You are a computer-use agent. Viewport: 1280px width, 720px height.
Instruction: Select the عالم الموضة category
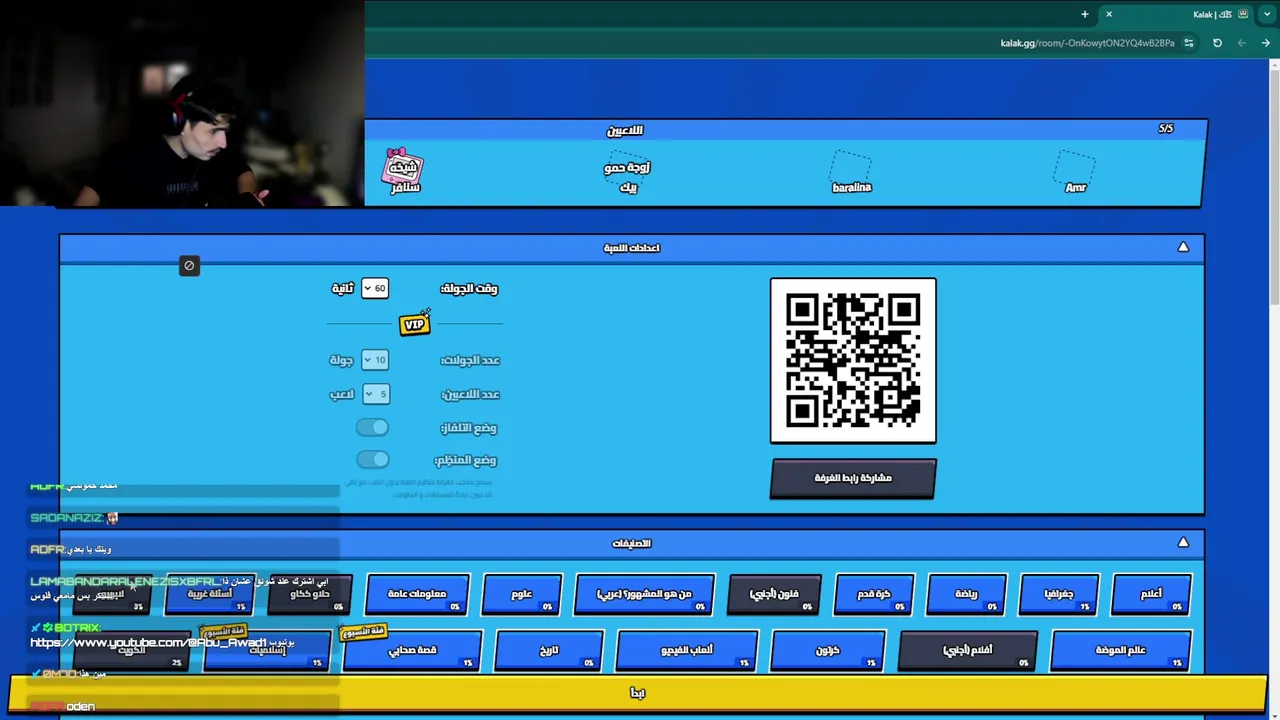tap(1121, 650)
